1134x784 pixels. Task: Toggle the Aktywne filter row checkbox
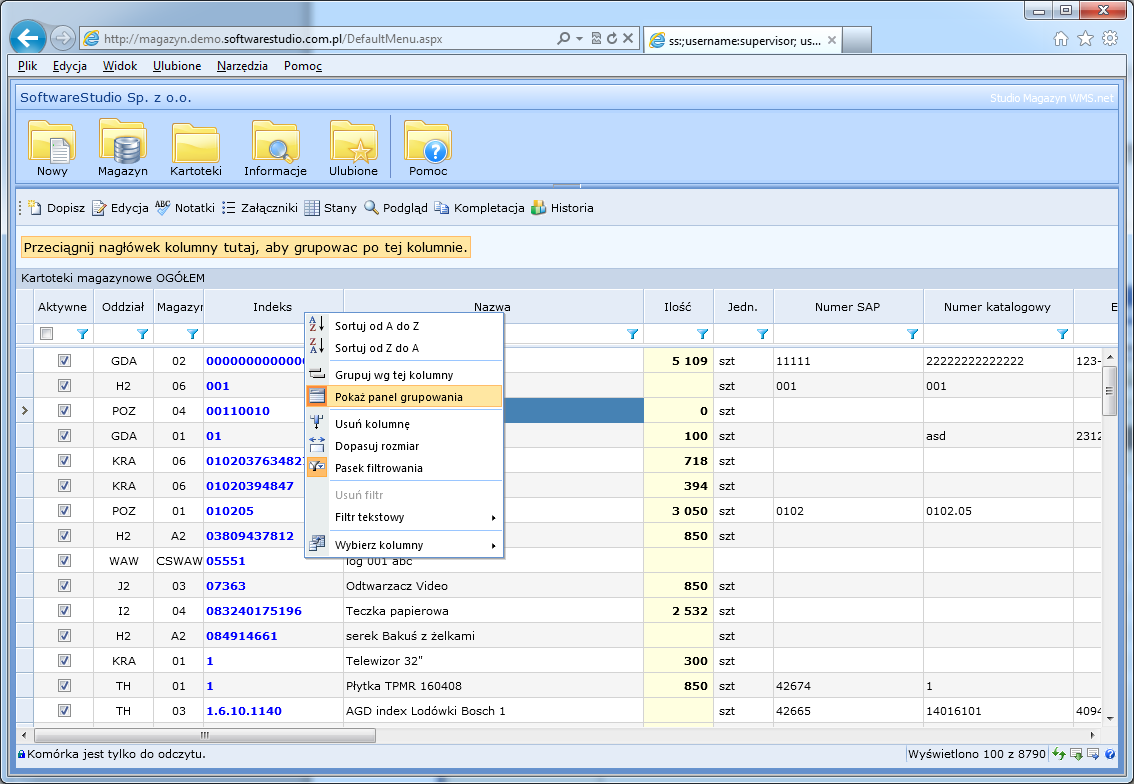(x=47, y=333)
